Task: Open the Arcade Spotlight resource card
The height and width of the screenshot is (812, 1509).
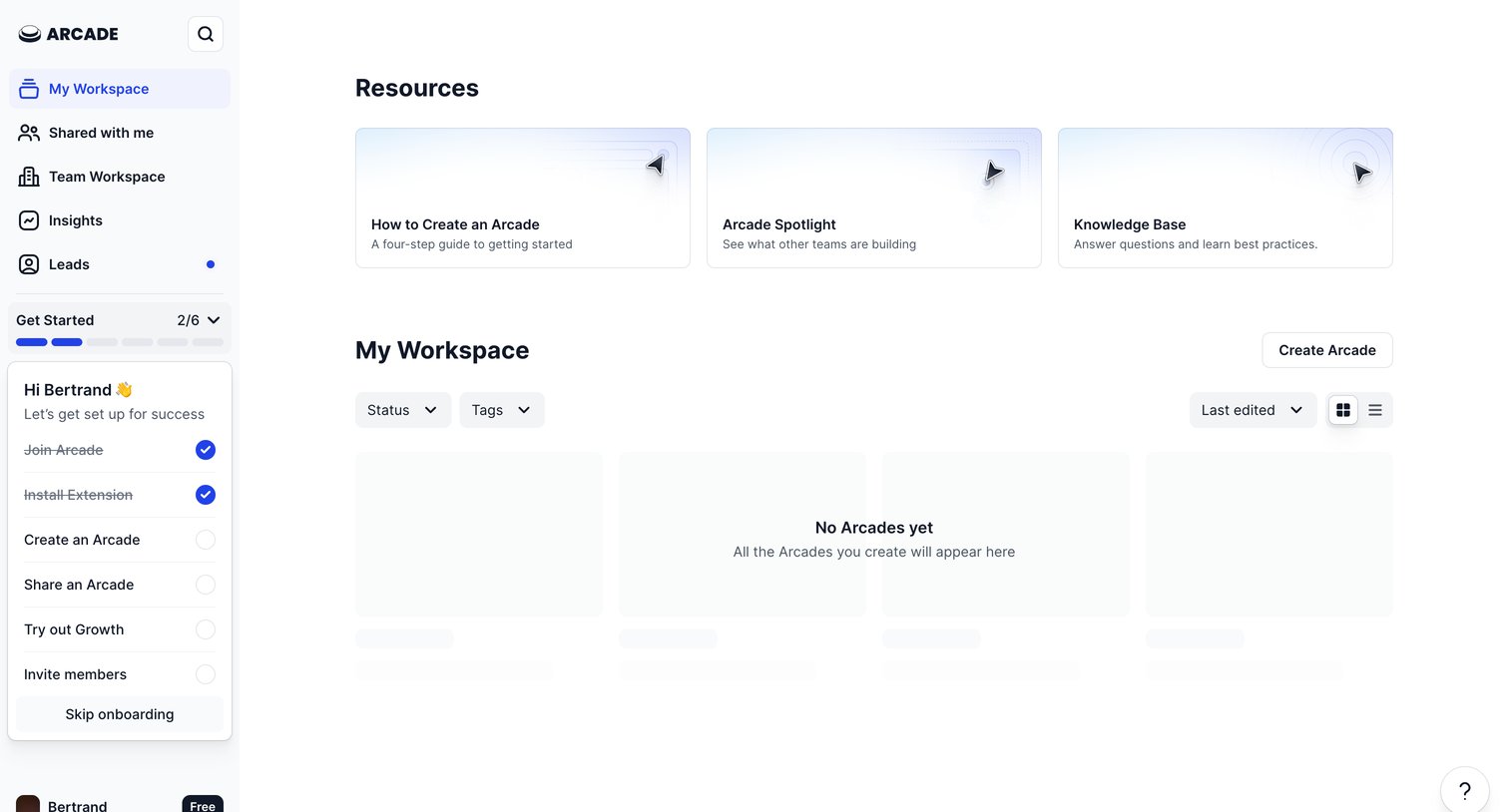Action: pos(874,198)
